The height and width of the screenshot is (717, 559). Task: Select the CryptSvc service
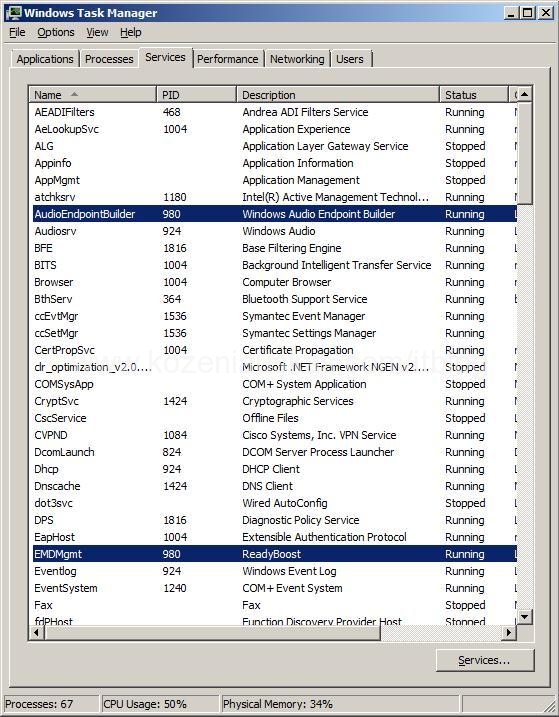(x=274, y=401)
